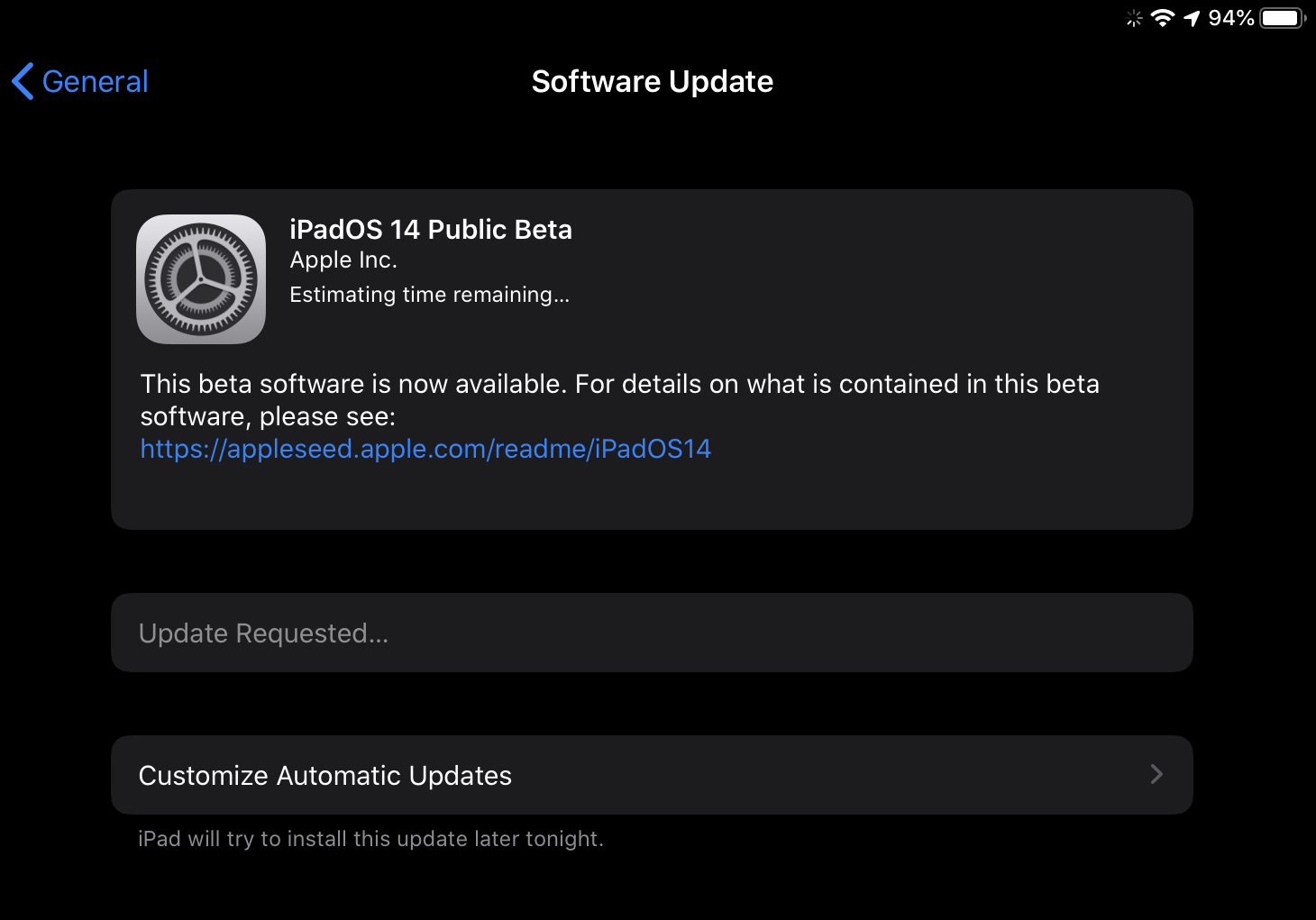Tap the location services arrow icon
The width and height of the screenshot is (1316, 920).
(x=1192, y=18)
